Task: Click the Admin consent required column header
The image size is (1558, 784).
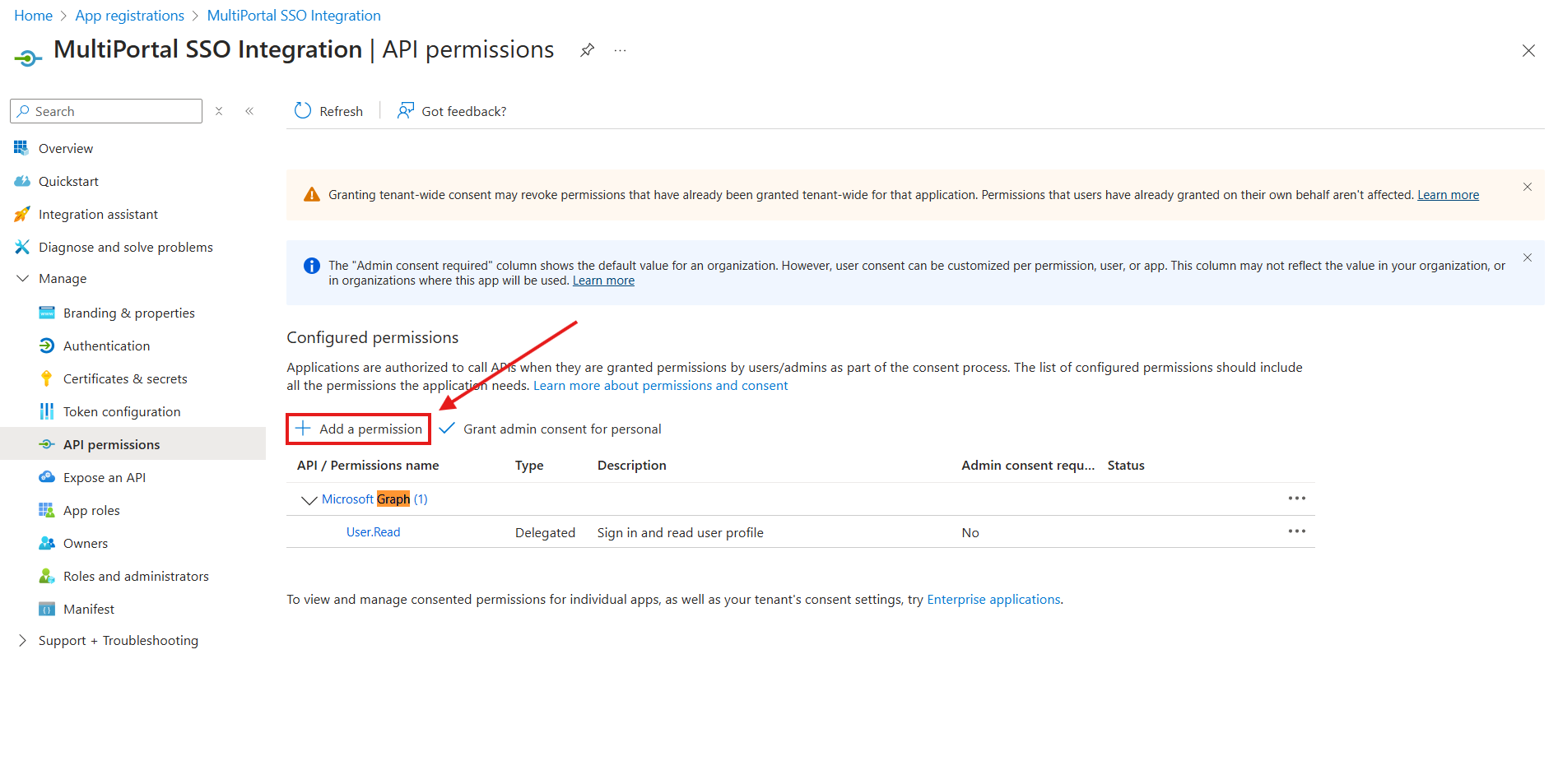Action: coord(1028,465)
